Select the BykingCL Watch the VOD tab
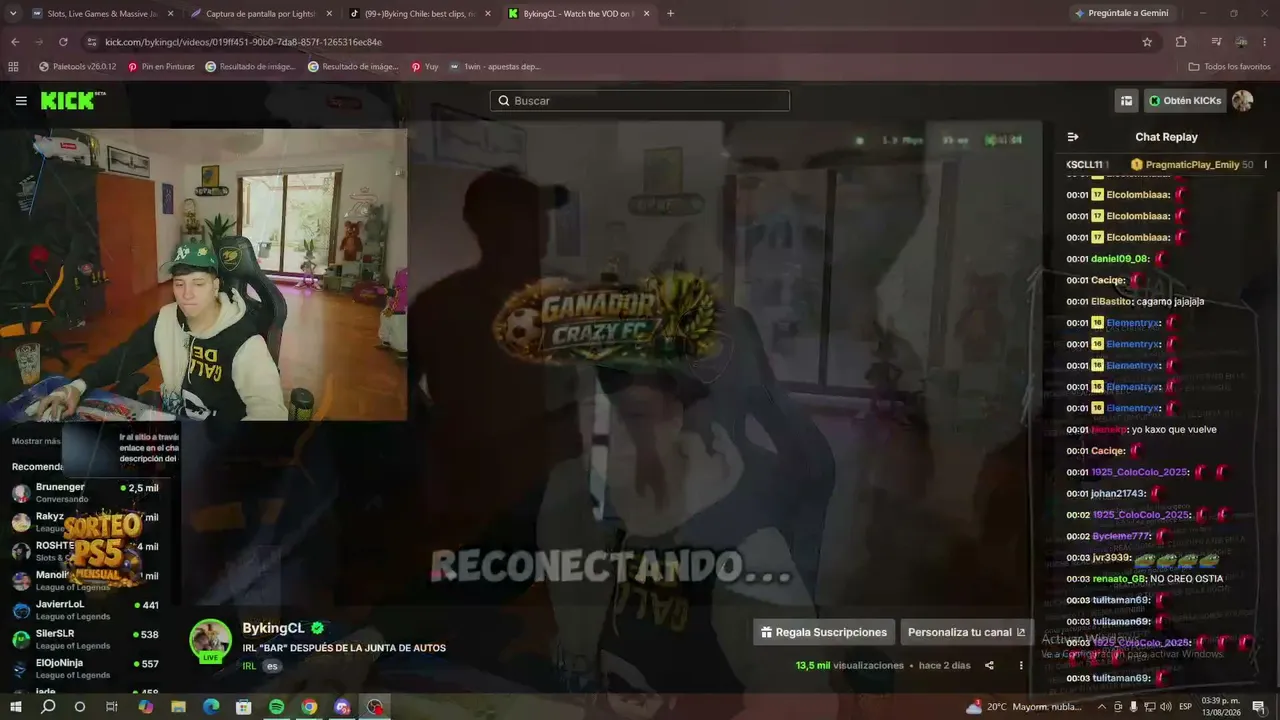The height and width of the screenshot is (720, 1280). (x=578, y=14)
